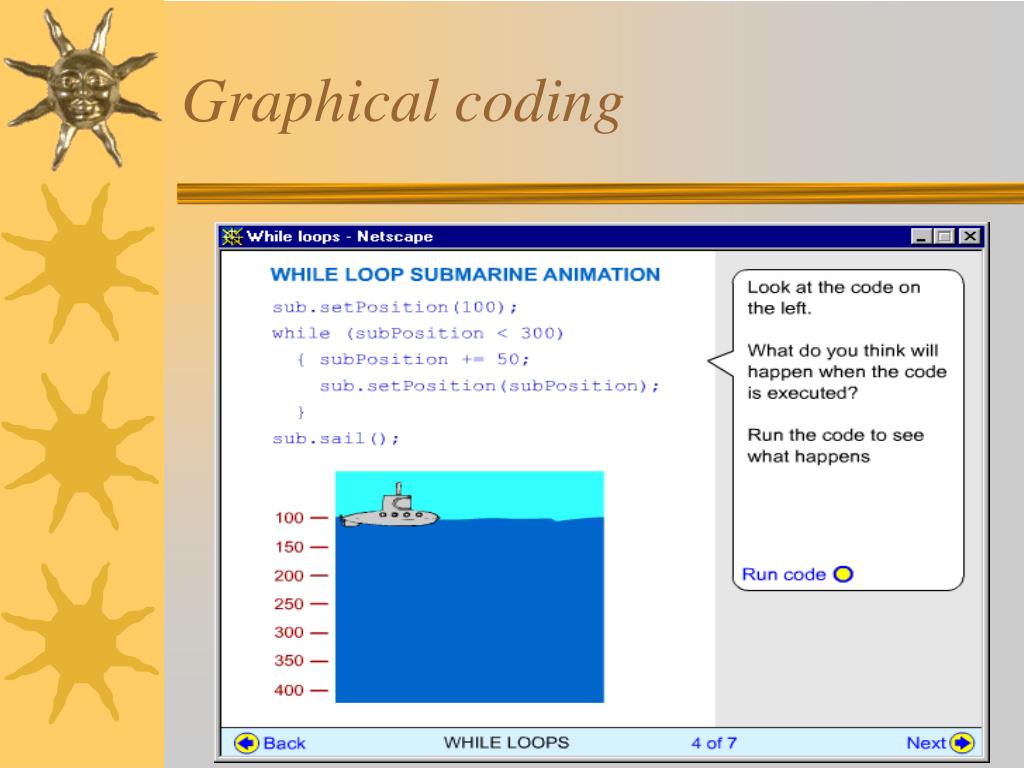This screenshot has width=1024, height=768.
Task: Click the code line 'sub.sail();'
Action: (x=335, y=438)
